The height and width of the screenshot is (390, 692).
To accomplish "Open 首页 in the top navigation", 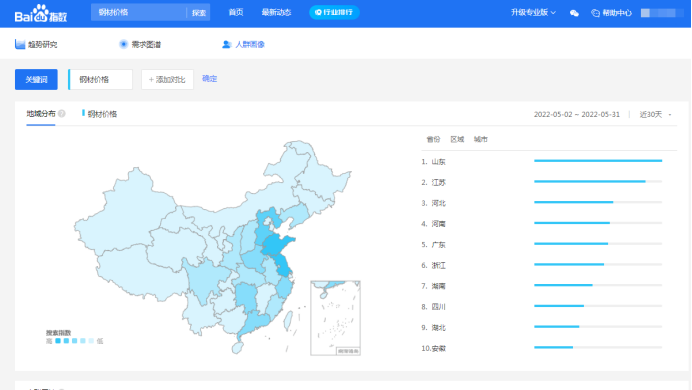I will pyautogui.click(x=236, y=12).
